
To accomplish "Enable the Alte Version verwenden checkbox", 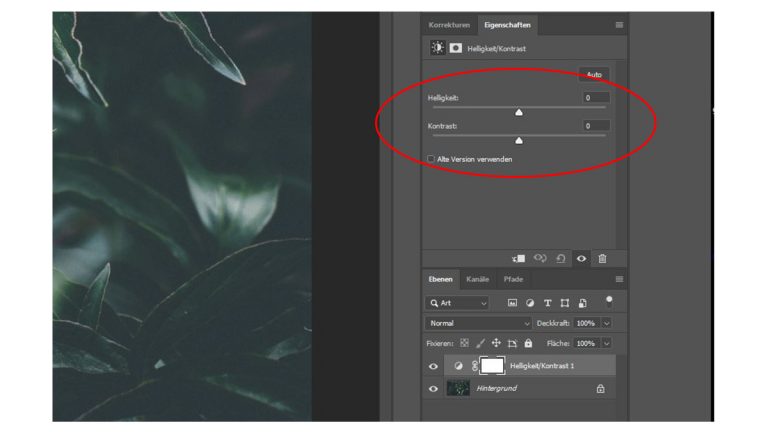I will coord(431,159).
